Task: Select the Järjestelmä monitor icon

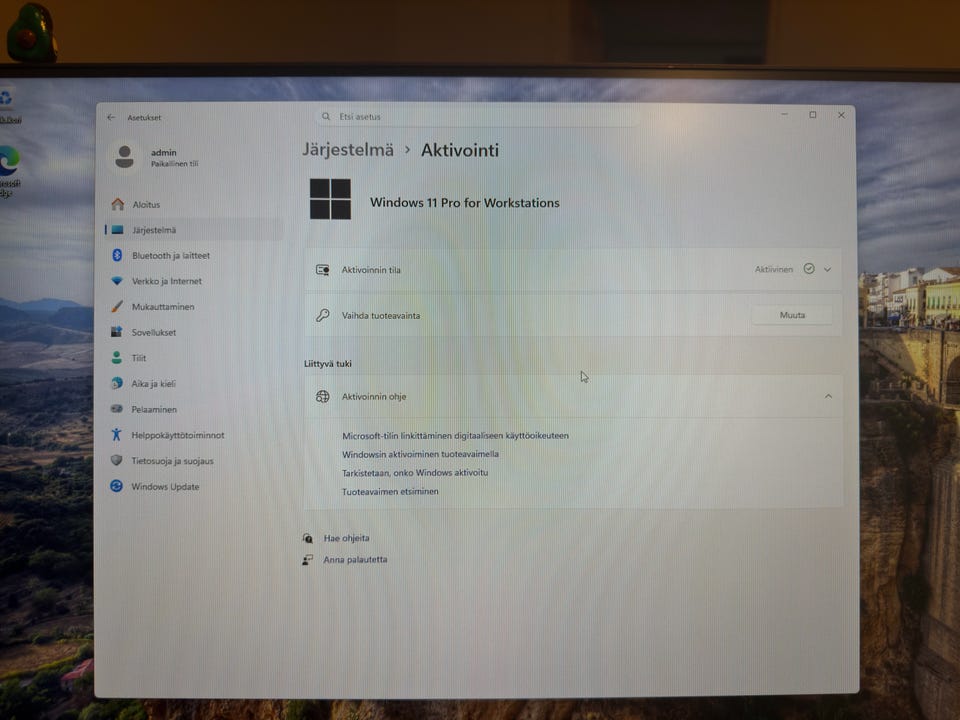Action: [118, 230]
